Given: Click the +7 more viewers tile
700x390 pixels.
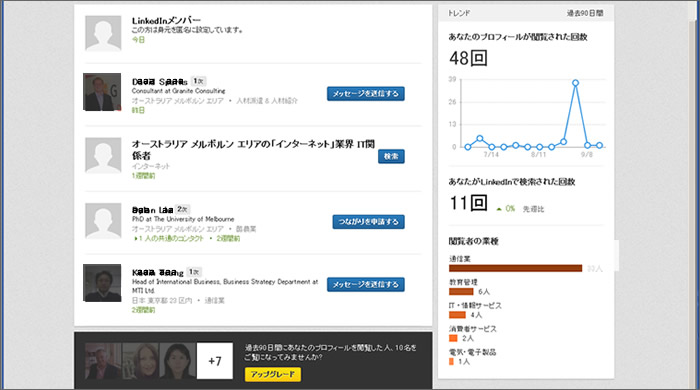Looking at the screenshot, I should 215,361.
